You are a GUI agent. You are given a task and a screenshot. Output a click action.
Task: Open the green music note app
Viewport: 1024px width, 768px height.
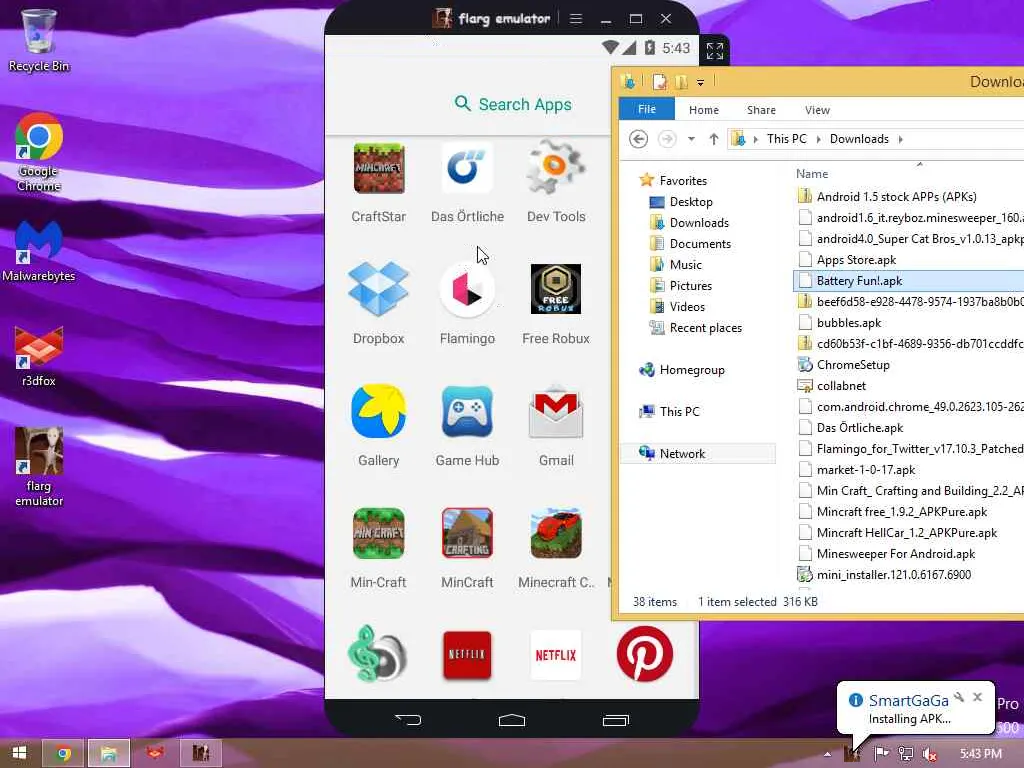click(x=377, y=655)
